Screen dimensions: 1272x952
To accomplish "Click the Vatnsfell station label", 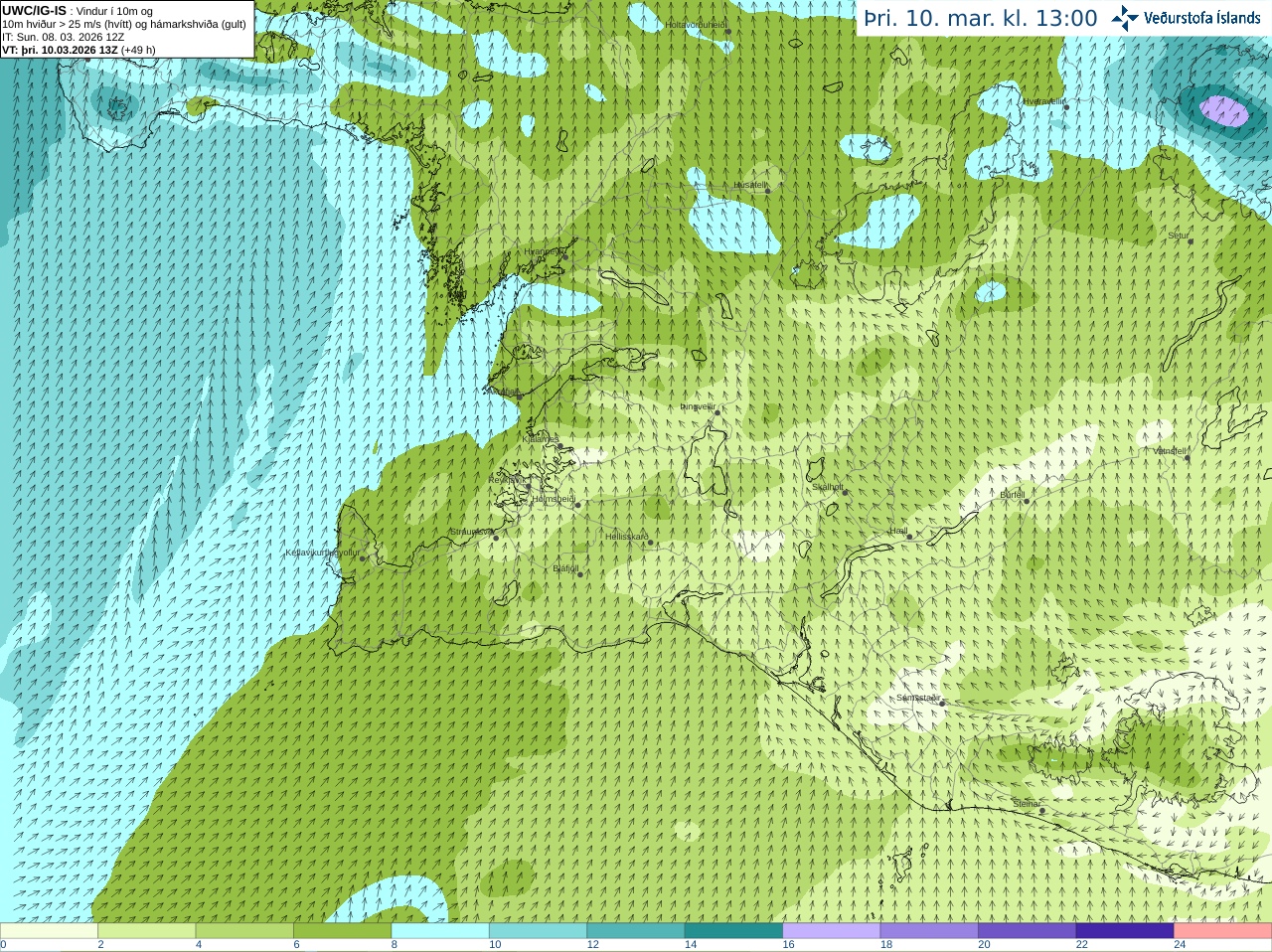I will pyautogui.click(x=1170, y=451).
